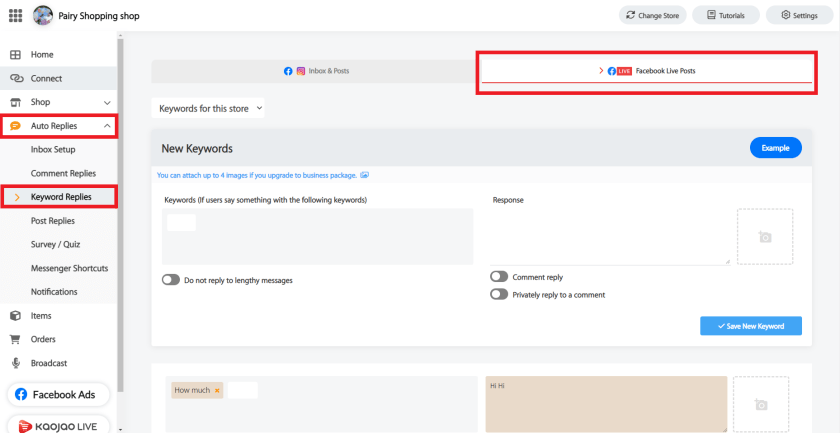
Task: Click the image icon beside upgrade notice
Action: (365, 175)
